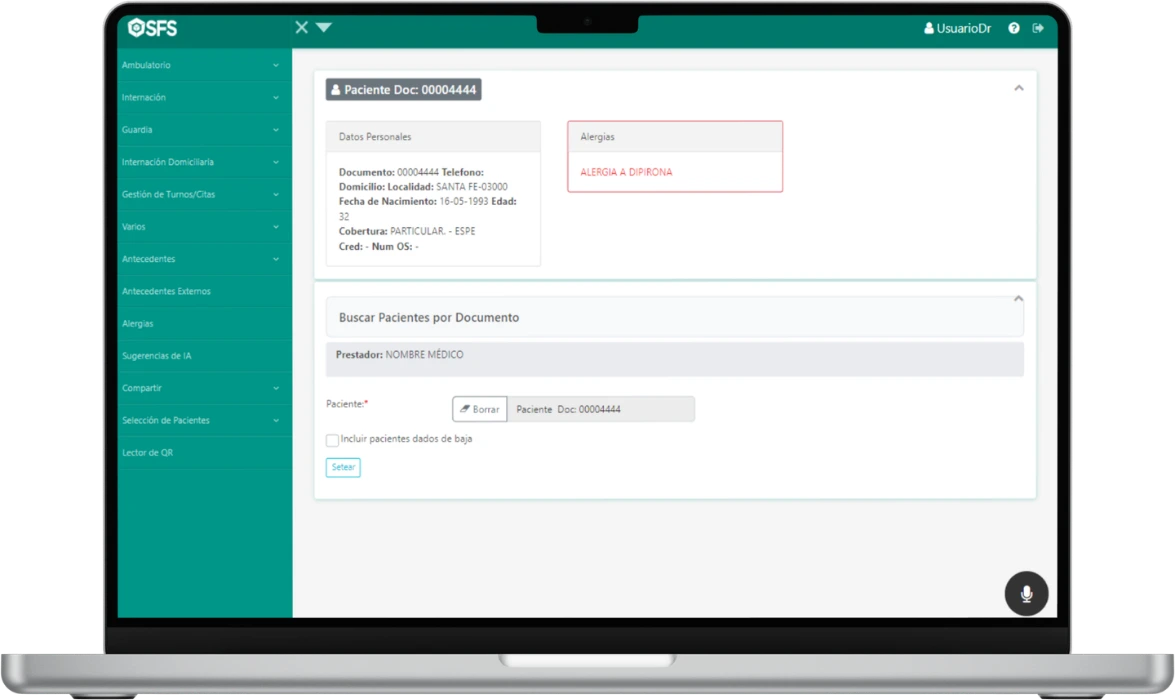Open the help question mark icon
The height and width of the screenshot is (700, 1175).
point(1014,28)
